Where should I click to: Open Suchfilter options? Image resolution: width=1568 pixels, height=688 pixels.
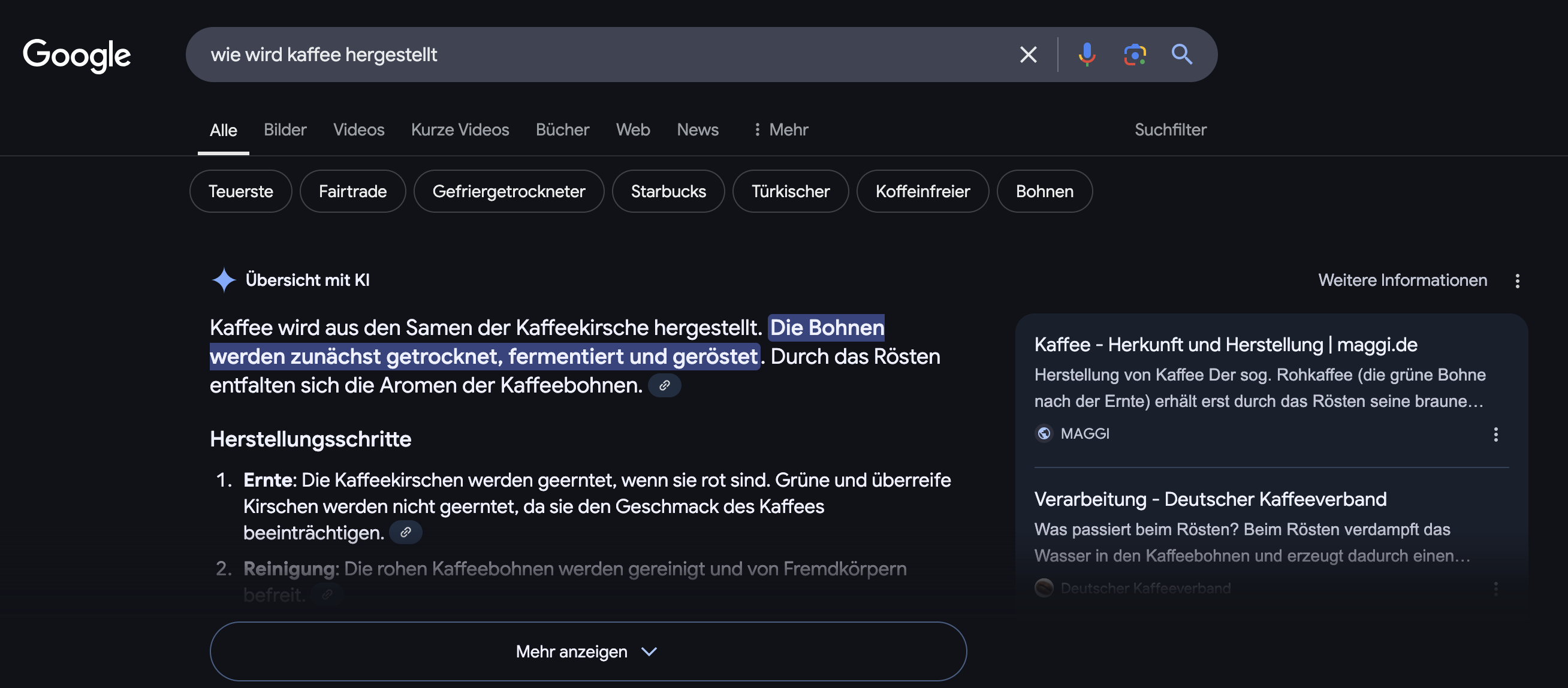click(x=1170, y=129)
